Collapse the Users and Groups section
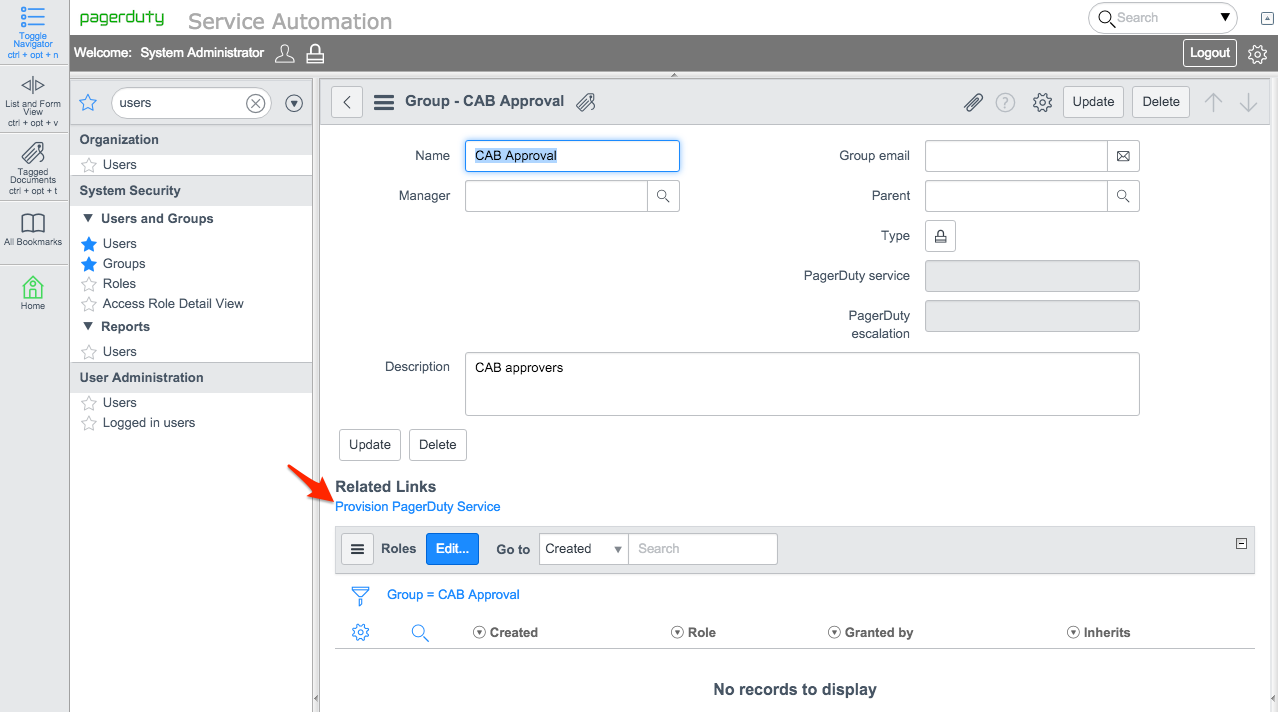Viewport: 1278px width, 712px height. click(x=88, y=219)
